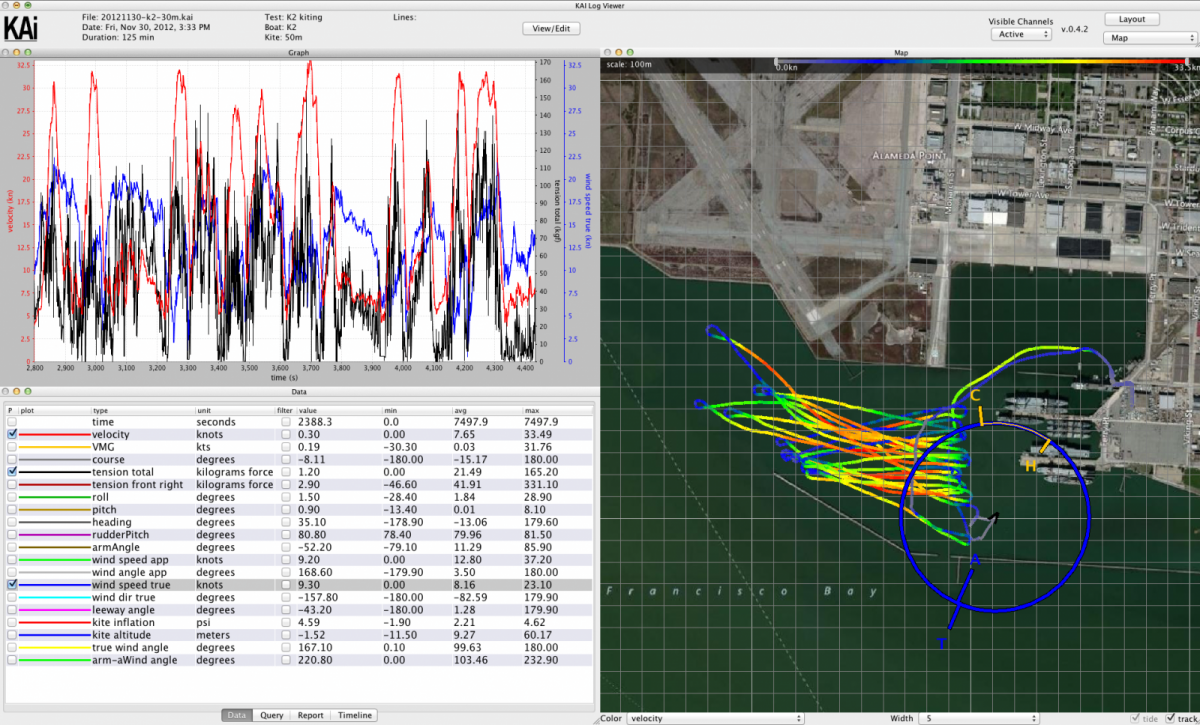Click the course unit cell degrees
Viewport: 1200px width, 725px height.
coord(216,460)
